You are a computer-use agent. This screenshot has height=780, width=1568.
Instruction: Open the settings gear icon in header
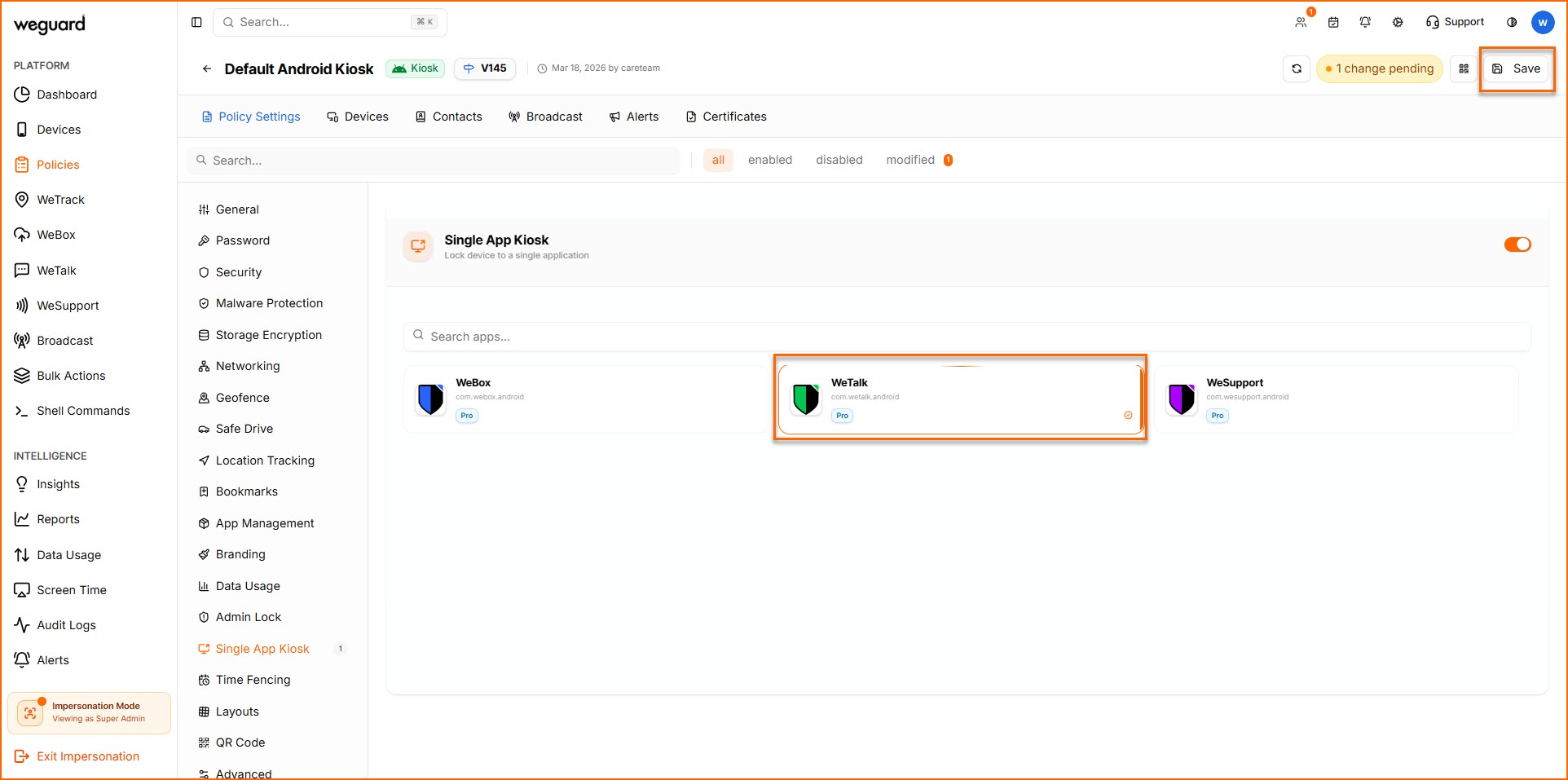click(x=1398, y=22)
